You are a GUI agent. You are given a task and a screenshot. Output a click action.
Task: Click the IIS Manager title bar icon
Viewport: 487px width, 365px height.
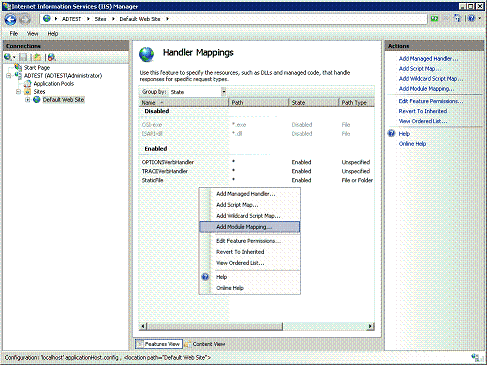pyautogui.click(x=7, y=6)
